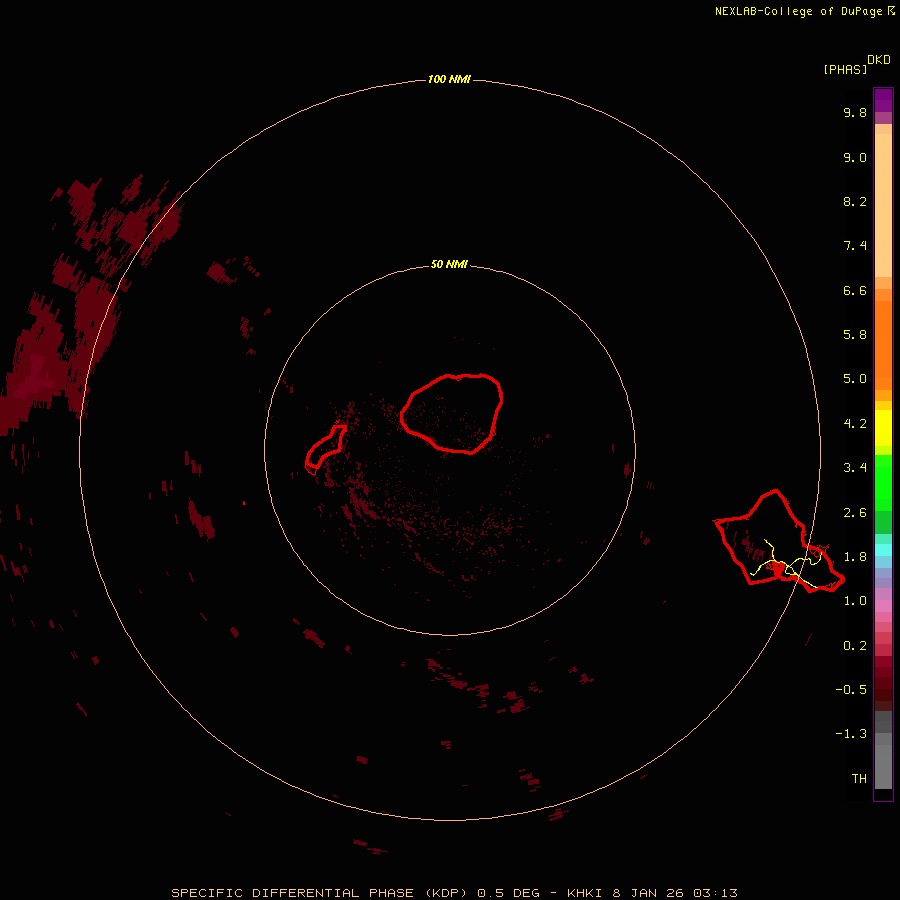Click the 9.0 scale value

tap(855, 157)
